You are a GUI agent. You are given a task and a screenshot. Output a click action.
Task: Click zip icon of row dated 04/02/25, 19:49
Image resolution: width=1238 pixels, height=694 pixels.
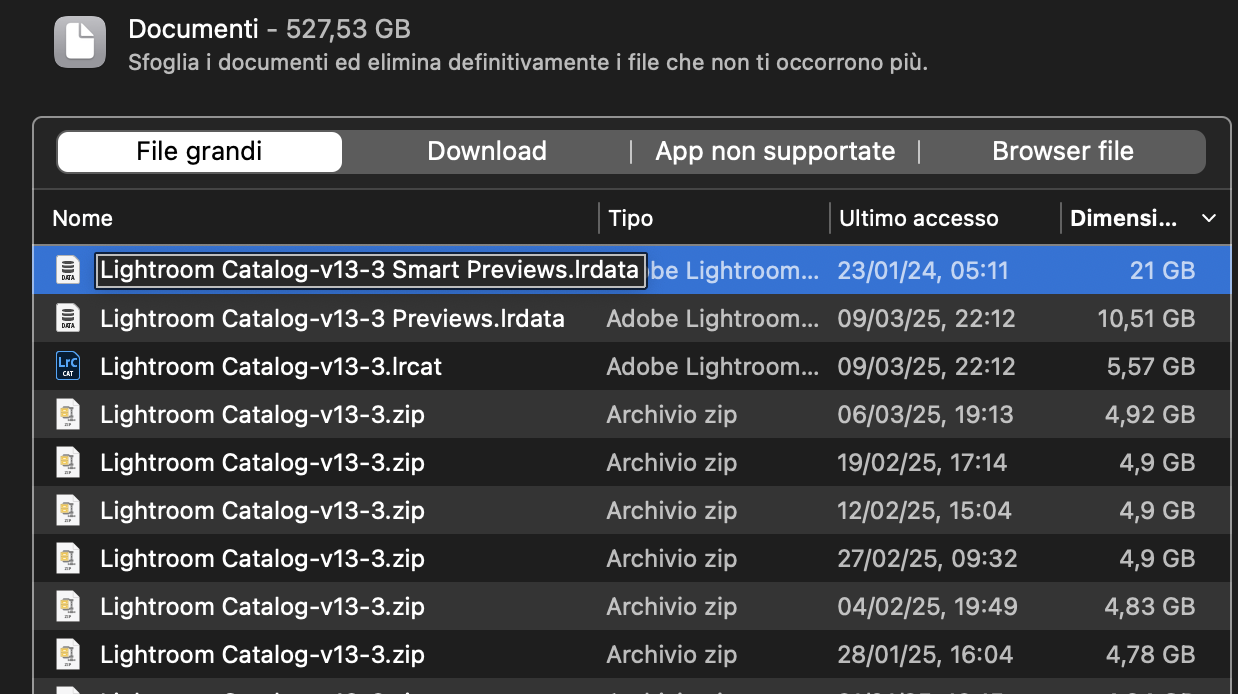click(67, 606)
